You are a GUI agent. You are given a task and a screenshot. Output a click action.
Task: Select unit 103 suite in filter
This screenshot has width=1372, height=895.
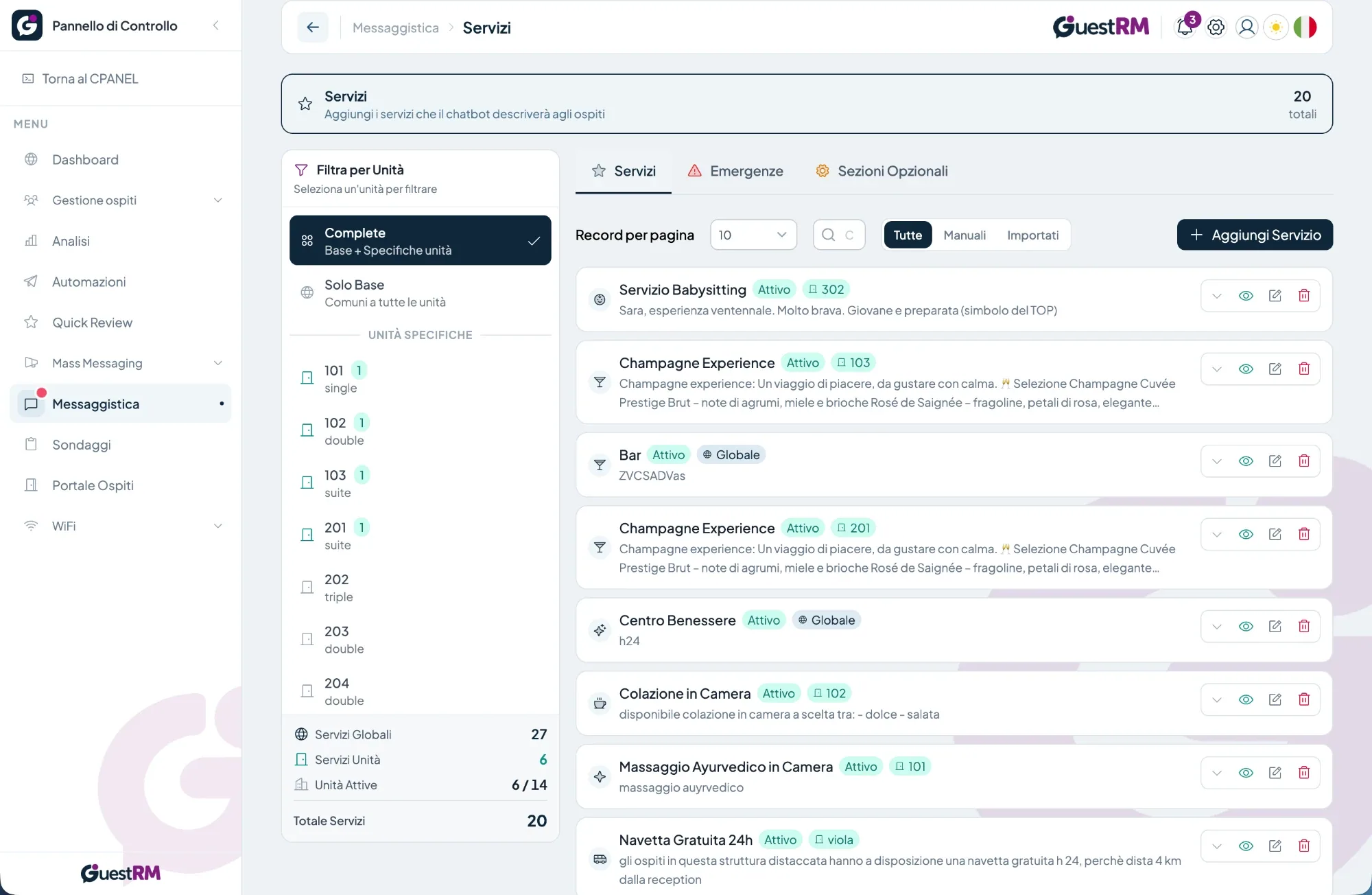point(421,483)
